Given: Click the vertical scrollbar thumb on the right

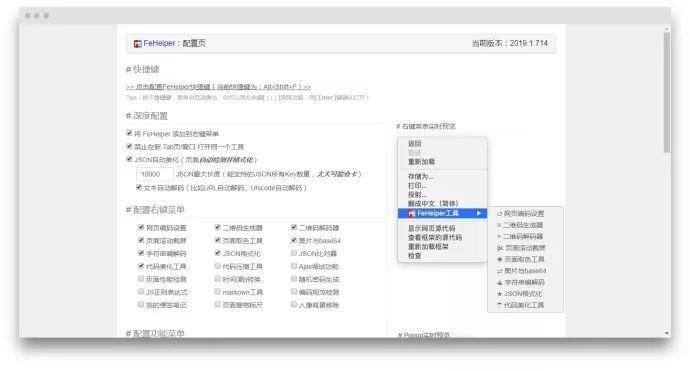Looking at the screenshot, I should pos(667,92).
